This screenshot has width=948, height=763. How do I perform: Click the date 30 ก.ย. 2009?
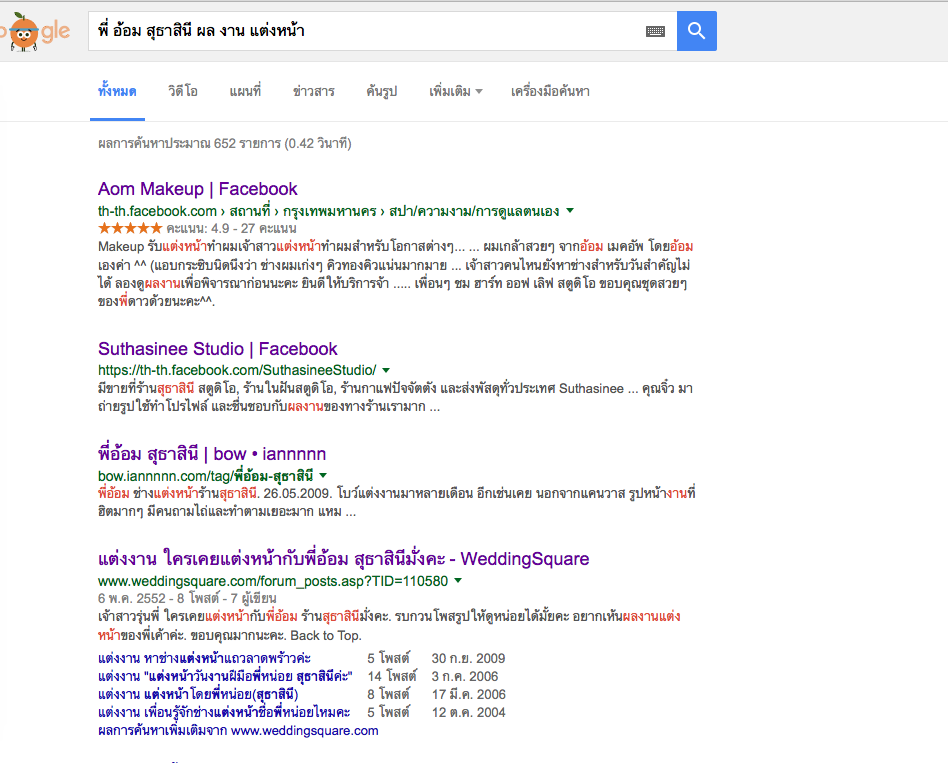pyautogui.click(x=469, y=658)
